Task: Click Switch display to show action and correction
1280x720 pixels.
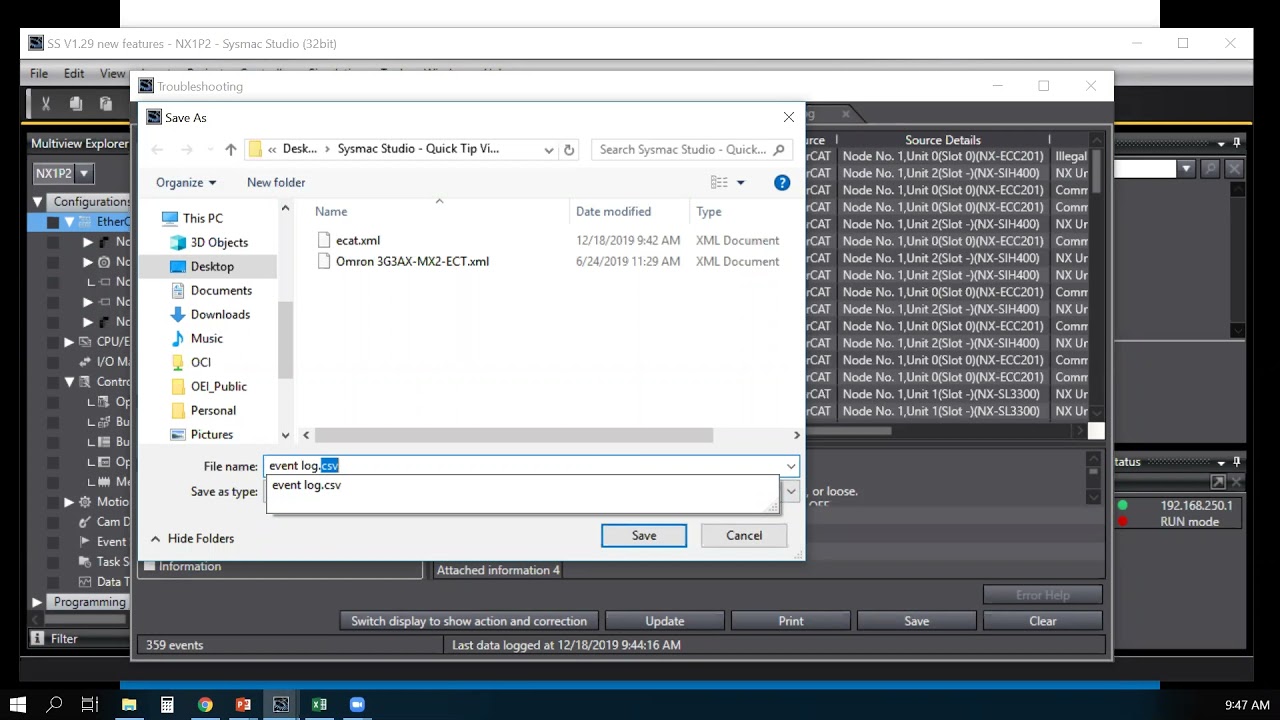Action: tap(469, 621)
